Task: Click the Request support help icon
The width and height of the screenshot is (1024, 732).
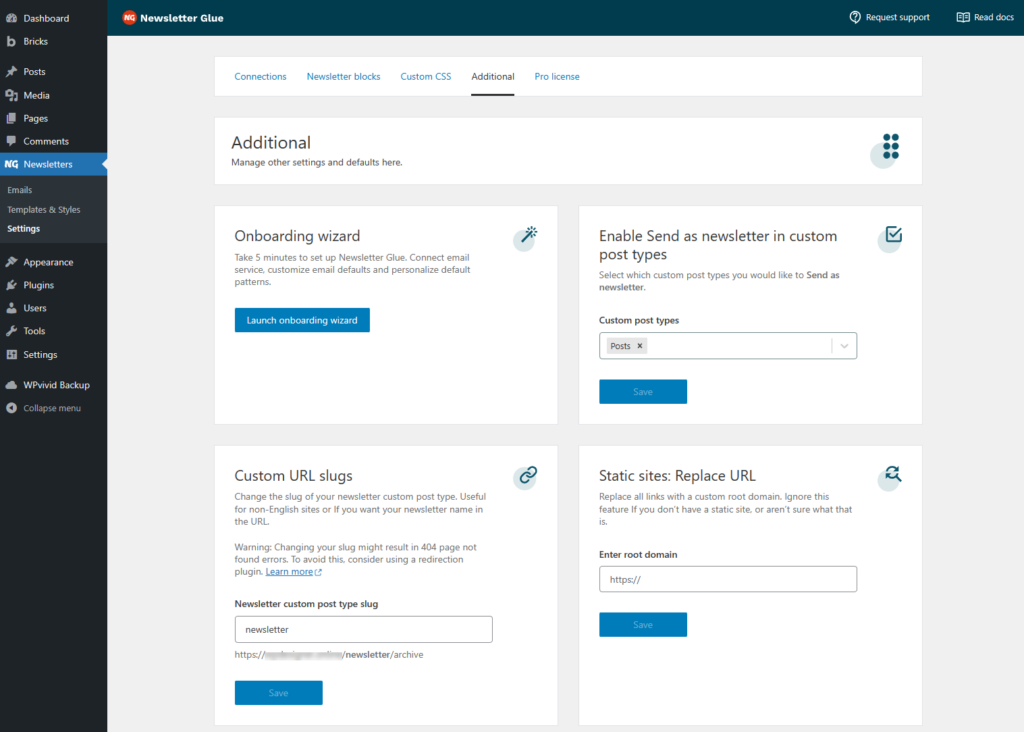Action: [x=855, y=17]
